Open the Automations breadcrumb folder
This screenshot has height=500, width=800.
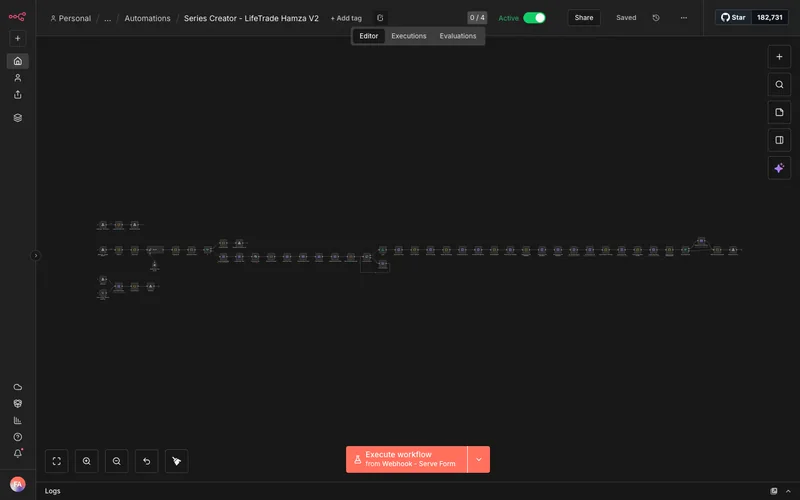tap(147, 18)
